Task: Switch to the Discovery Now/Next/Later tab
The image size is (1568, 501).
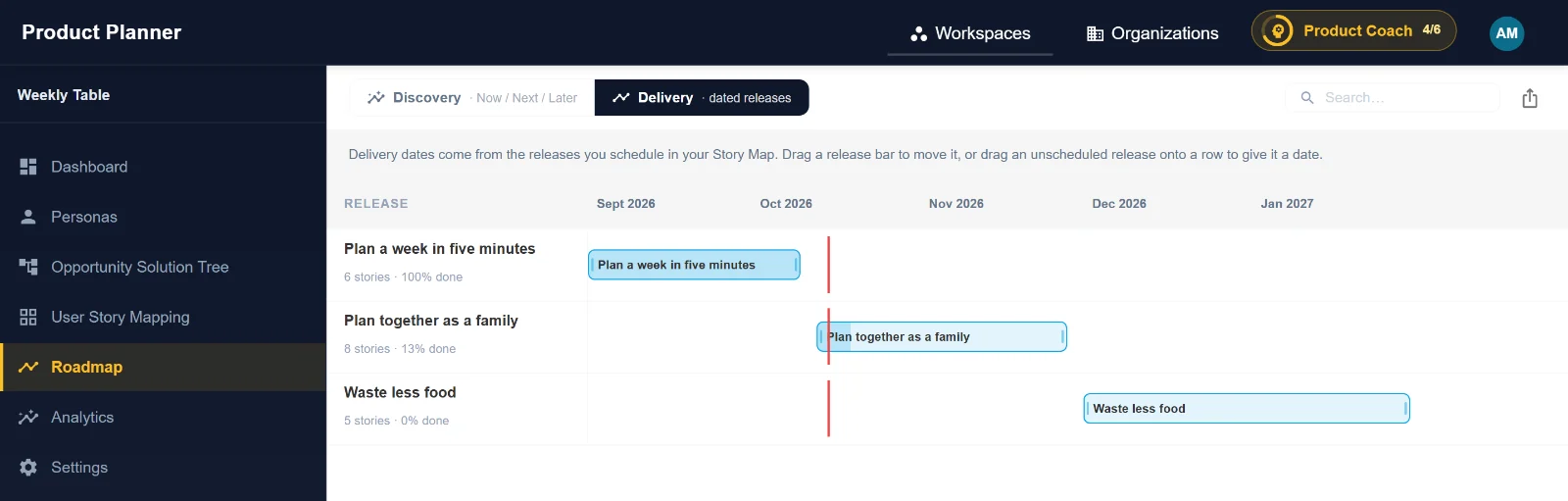Action: pos(471,98)
